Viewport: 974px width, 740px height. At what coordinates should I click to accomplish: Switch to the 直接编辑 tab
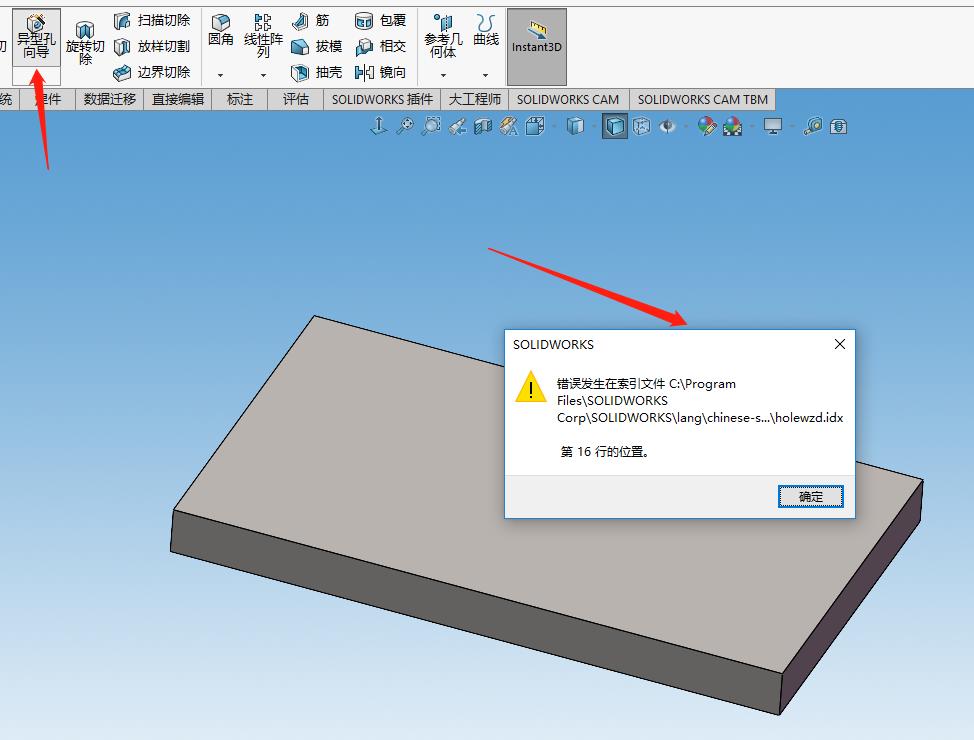178,99
